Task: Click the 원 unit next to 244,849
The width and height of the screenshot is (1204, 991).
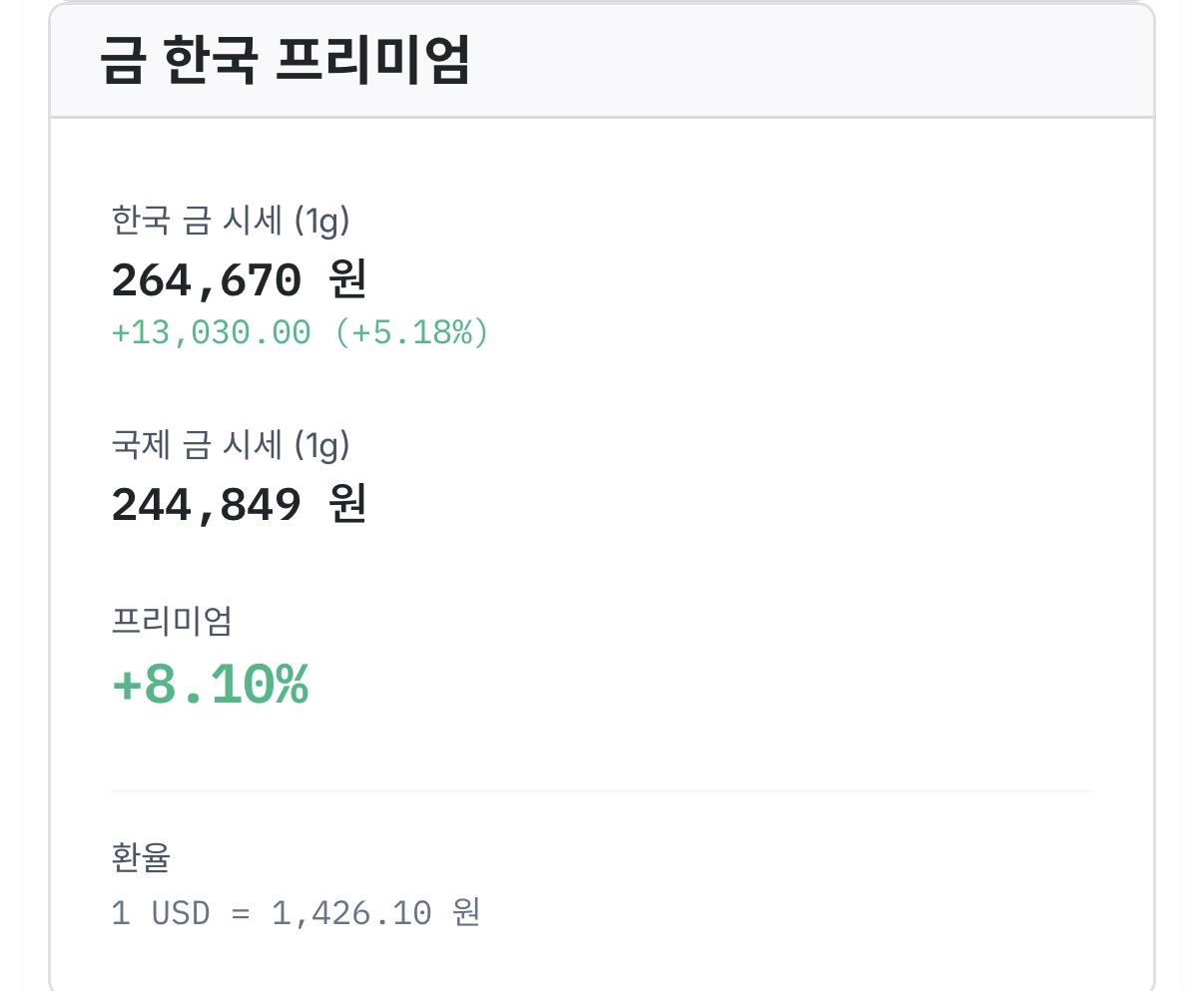Action: pos(347,504)
